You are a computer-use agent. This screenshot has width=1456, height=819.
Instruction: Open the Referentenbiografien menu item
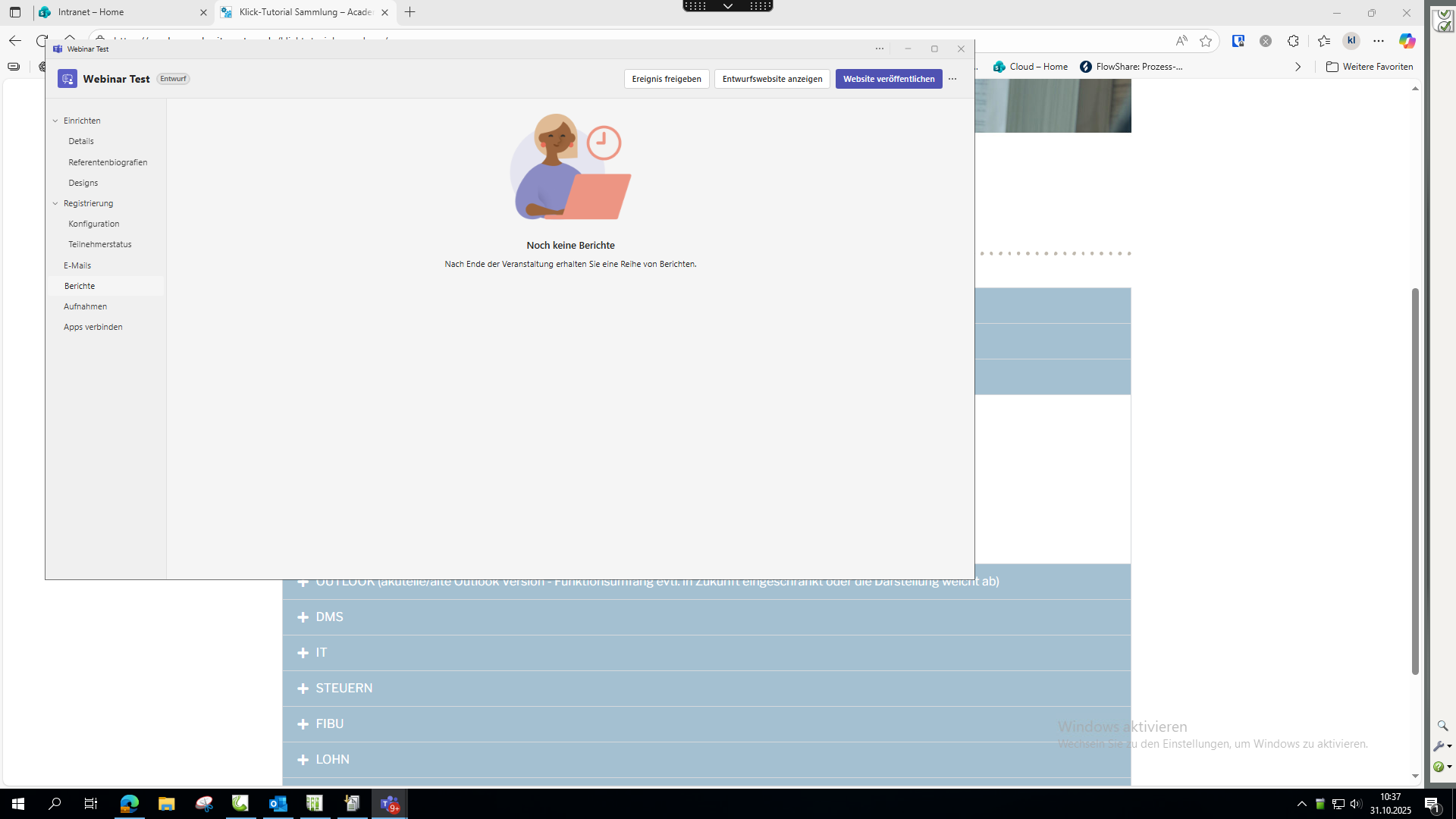click(108, 162)
